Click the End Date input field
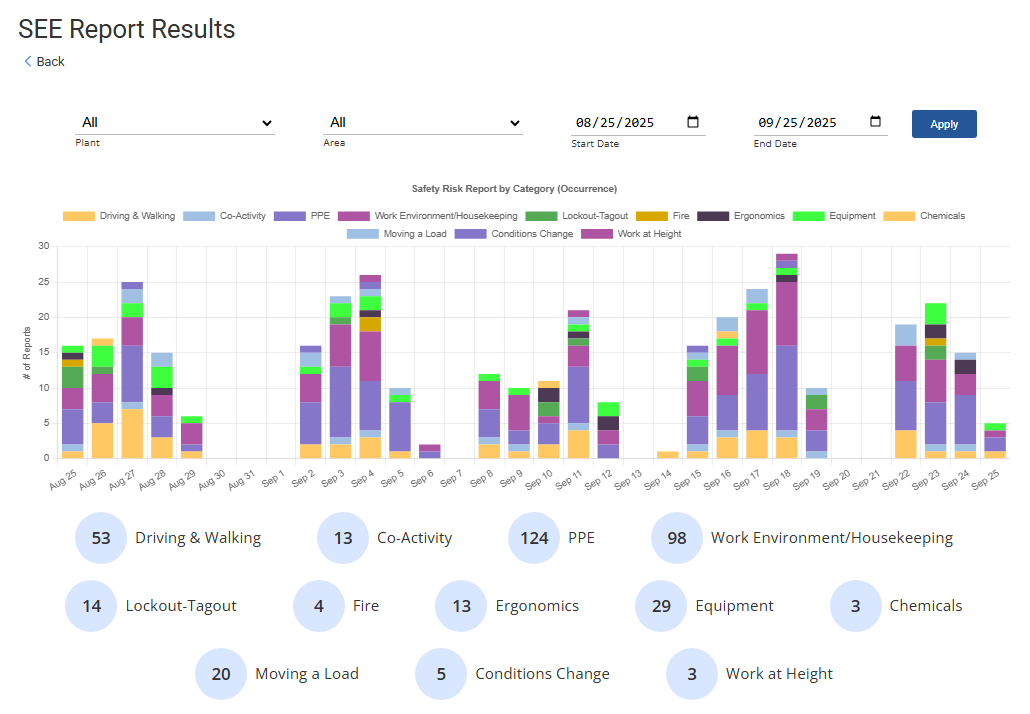 807,123
